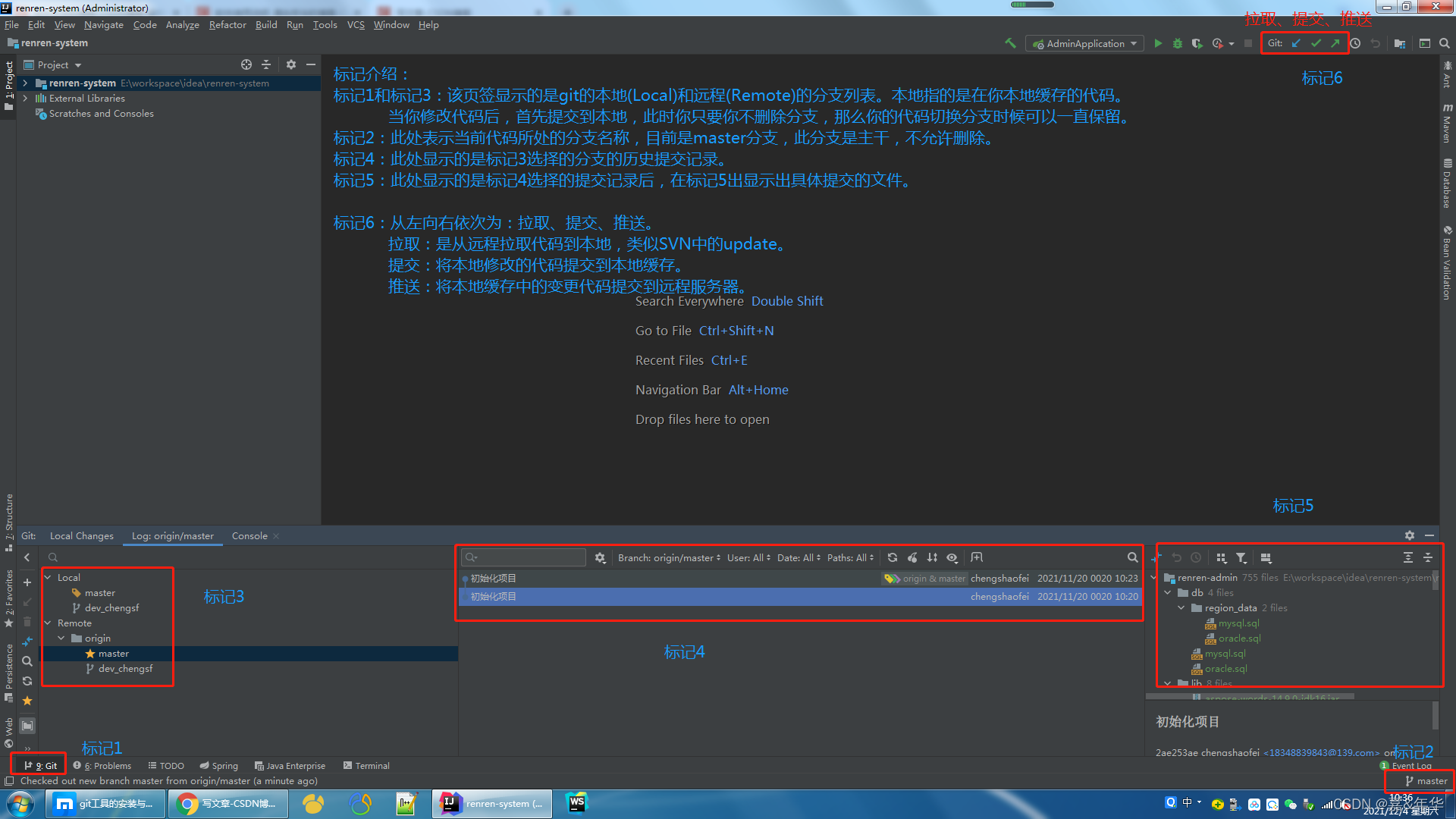Image resolution: width=1456 pixels, height=819 pixels.
Task: Click the Git log text filter field
Action: pyautogui.click(x=523, y=557)
